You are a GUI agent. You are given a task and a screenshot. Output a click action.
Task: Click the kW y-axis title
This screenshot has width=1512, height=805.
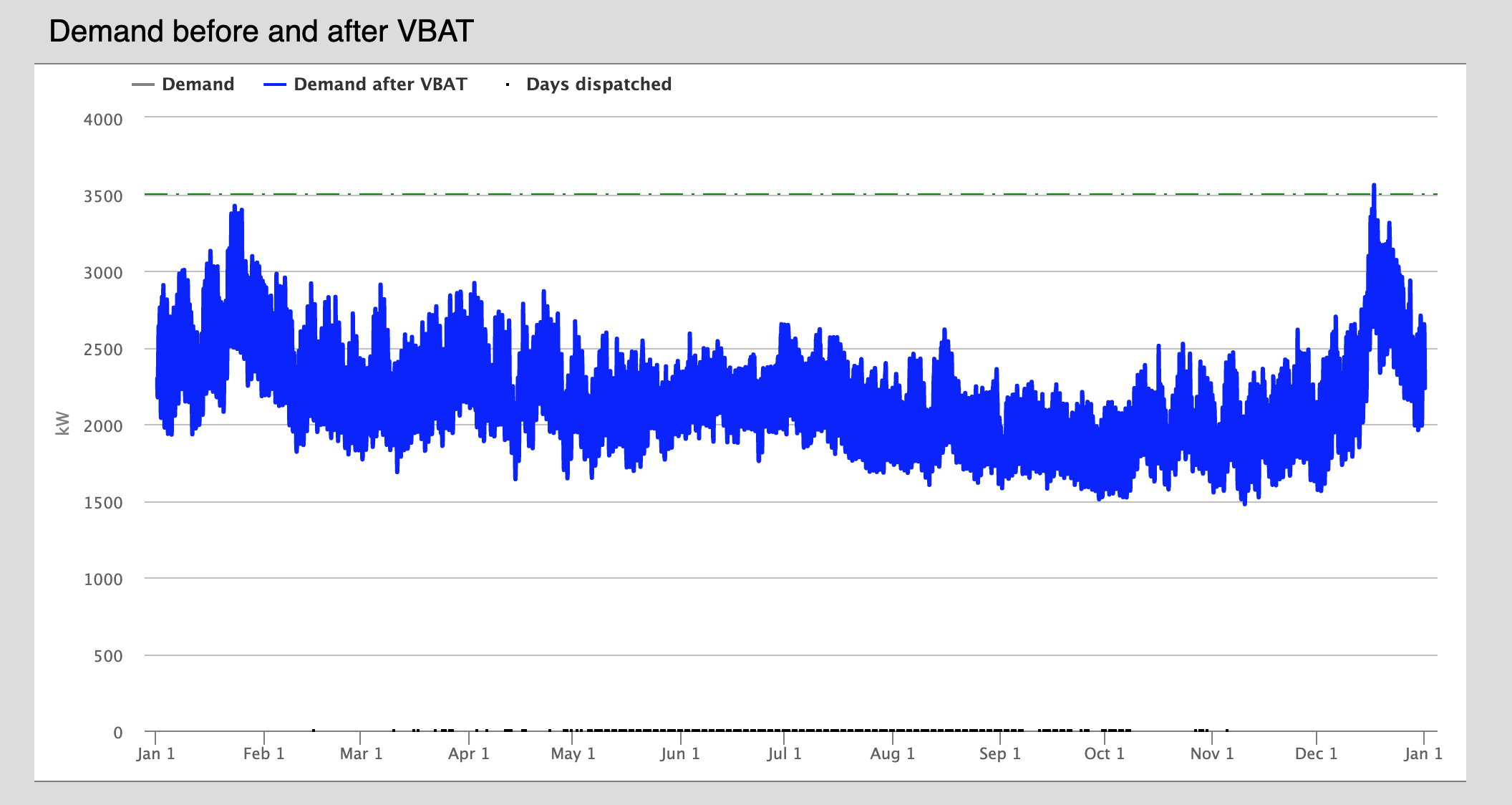point(63,423)
